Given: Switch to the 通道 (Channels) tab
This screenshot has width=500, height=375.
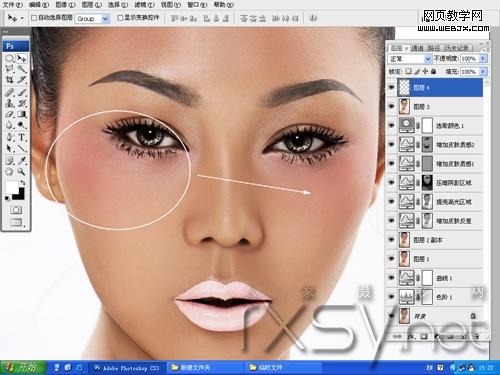Looking at the screenshot, I should (x=417, y=48).
